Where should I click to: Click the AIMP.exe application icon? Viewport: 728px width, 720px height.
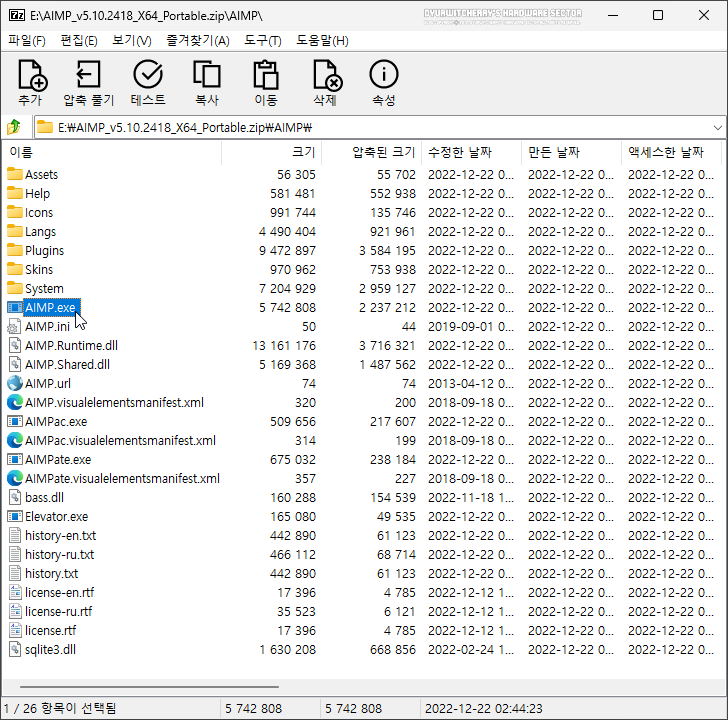15,307
